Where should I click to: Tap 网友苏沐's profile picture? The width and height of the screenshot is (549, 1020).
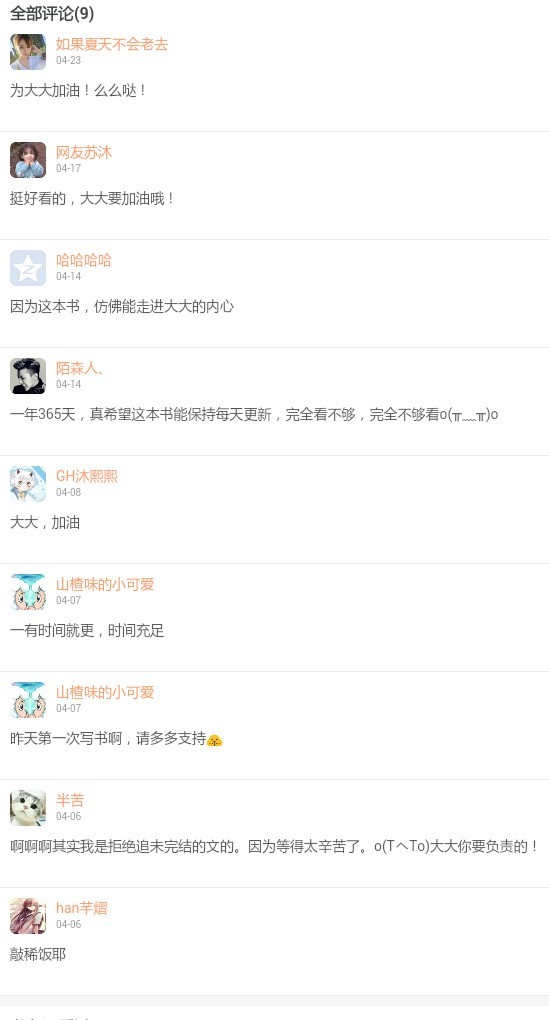click(28, 160)
